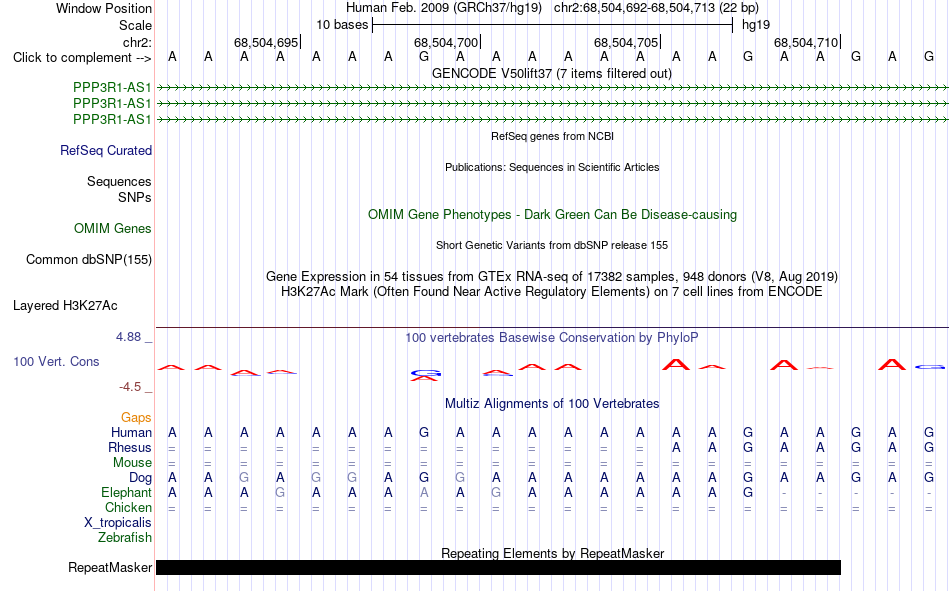Open the topmost PPP3R1-AS1 gene label
The width and height of the screenshot is (950, 591).
(x=112, y=87)
